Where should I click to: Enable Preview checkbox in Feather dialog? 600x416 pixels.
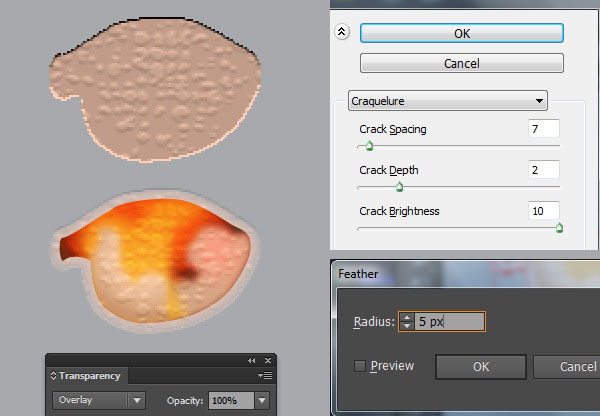[360, 366]
